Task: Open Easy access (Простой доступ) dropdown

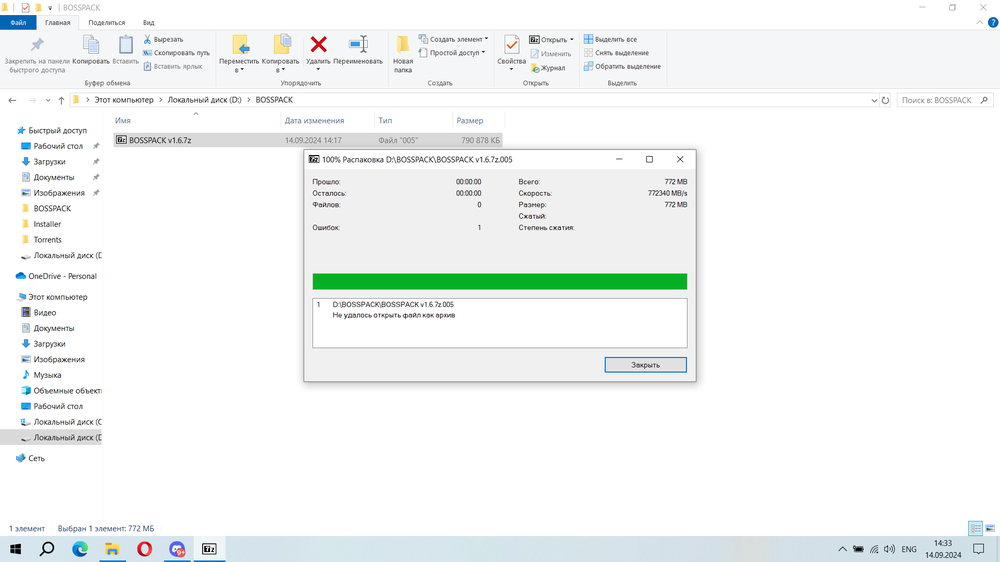Action: point(452,53)
